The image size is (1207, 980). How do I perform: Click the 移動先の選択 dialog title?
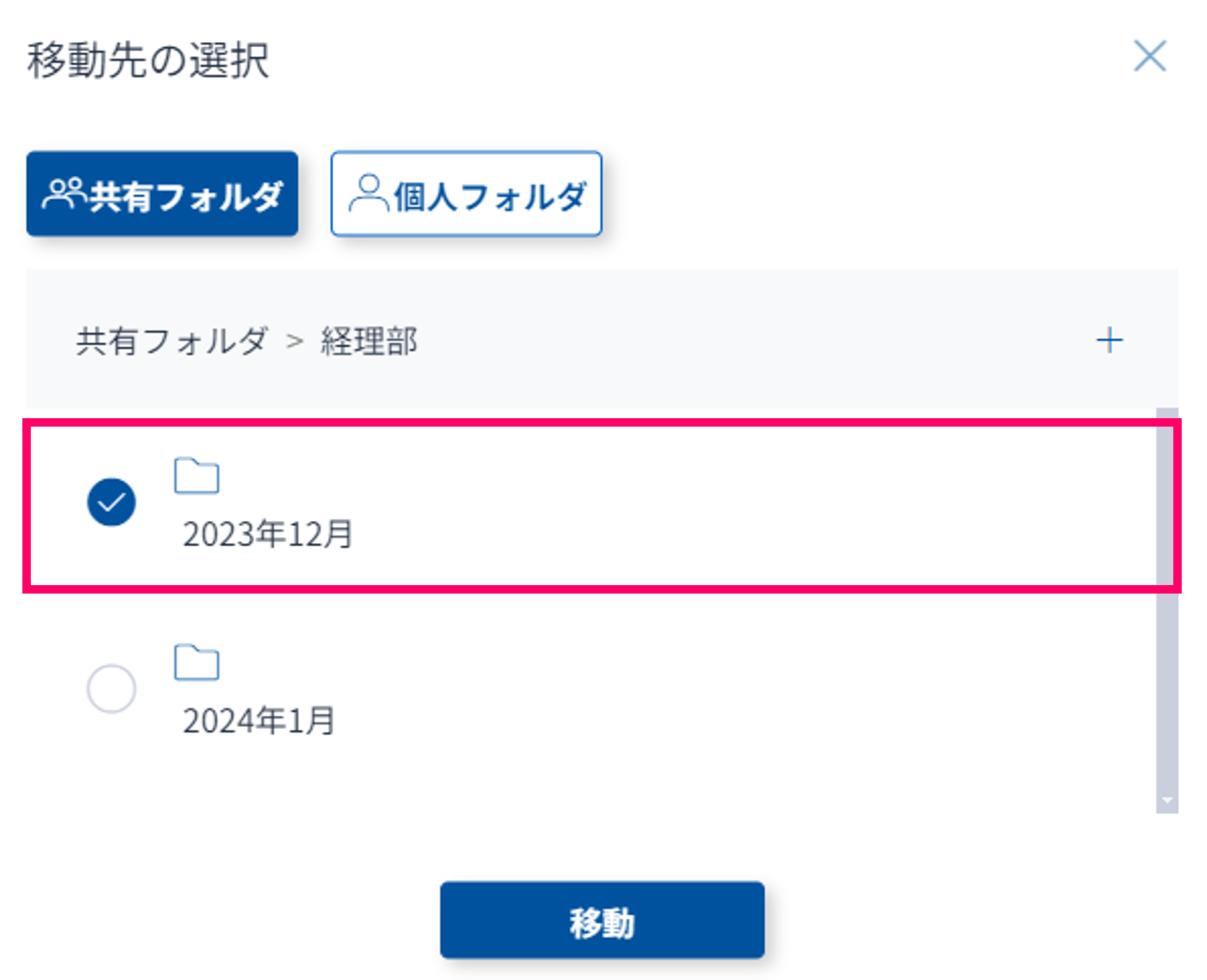148,61
